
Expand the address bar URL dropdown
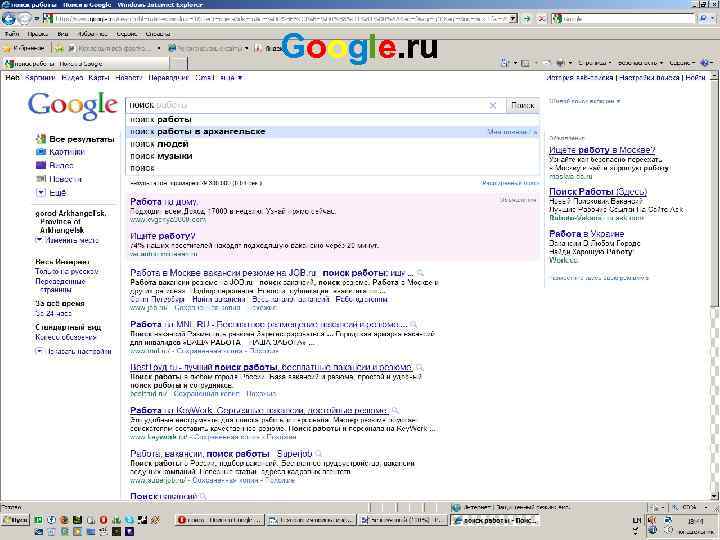coord(513,19)
